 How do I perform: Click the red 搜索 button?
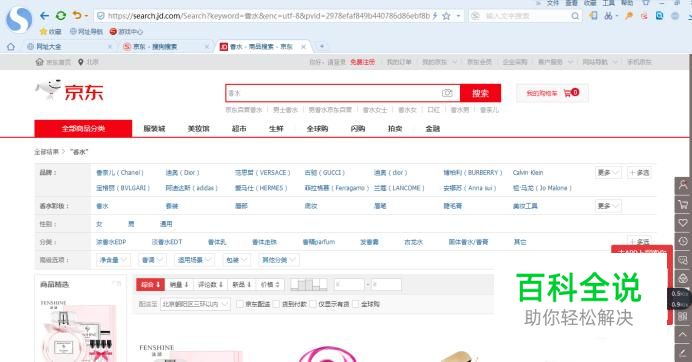click(x=480, y=93)
